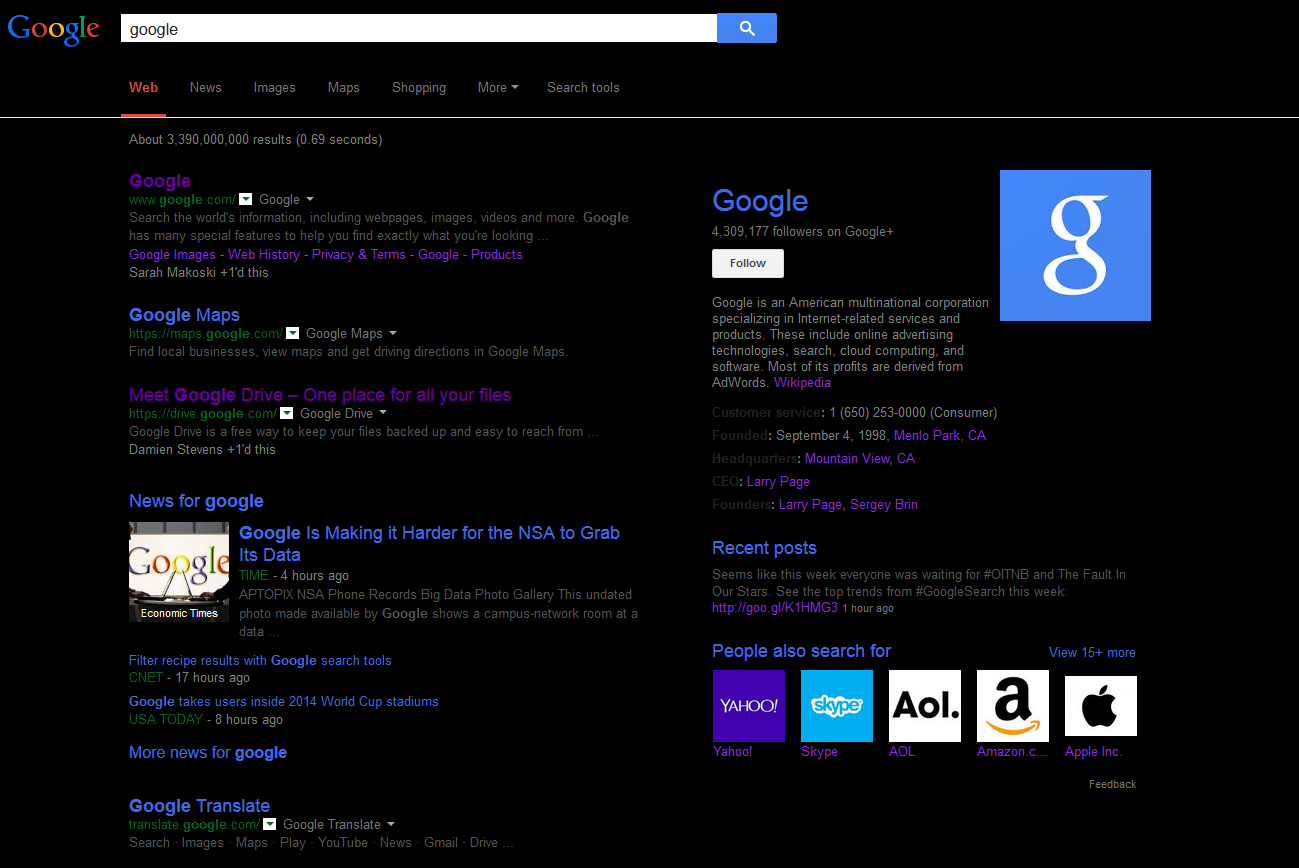Click the white box icon next to www.google.com/
This screenshot has width=1299, height=868.
246,199
